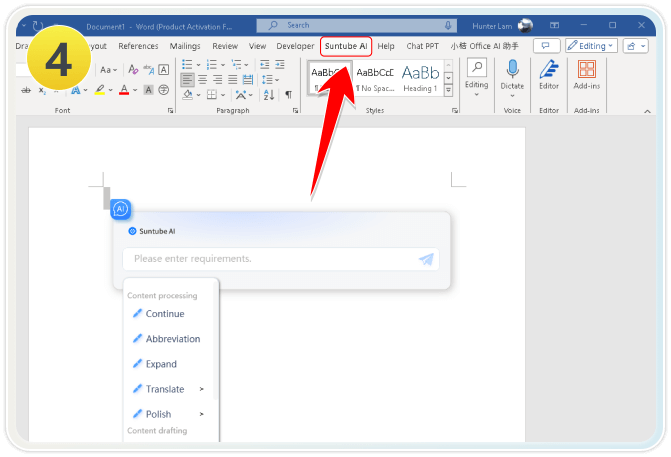The image size is (671, 457).
Task: Click the Editing magnifier icon in the ribbon
Action: pos(477,68)
